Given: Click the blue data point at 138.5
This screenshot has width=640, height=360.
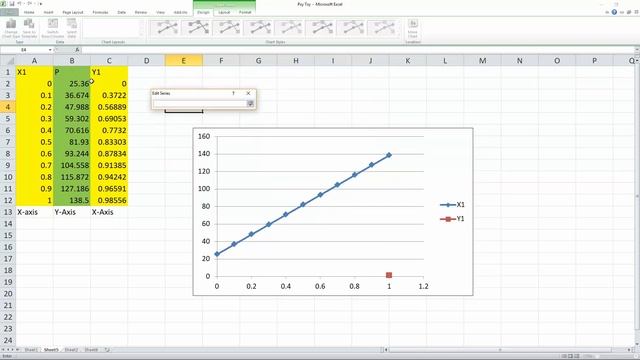Looking at the screenshot, I should tap(389, 155).
